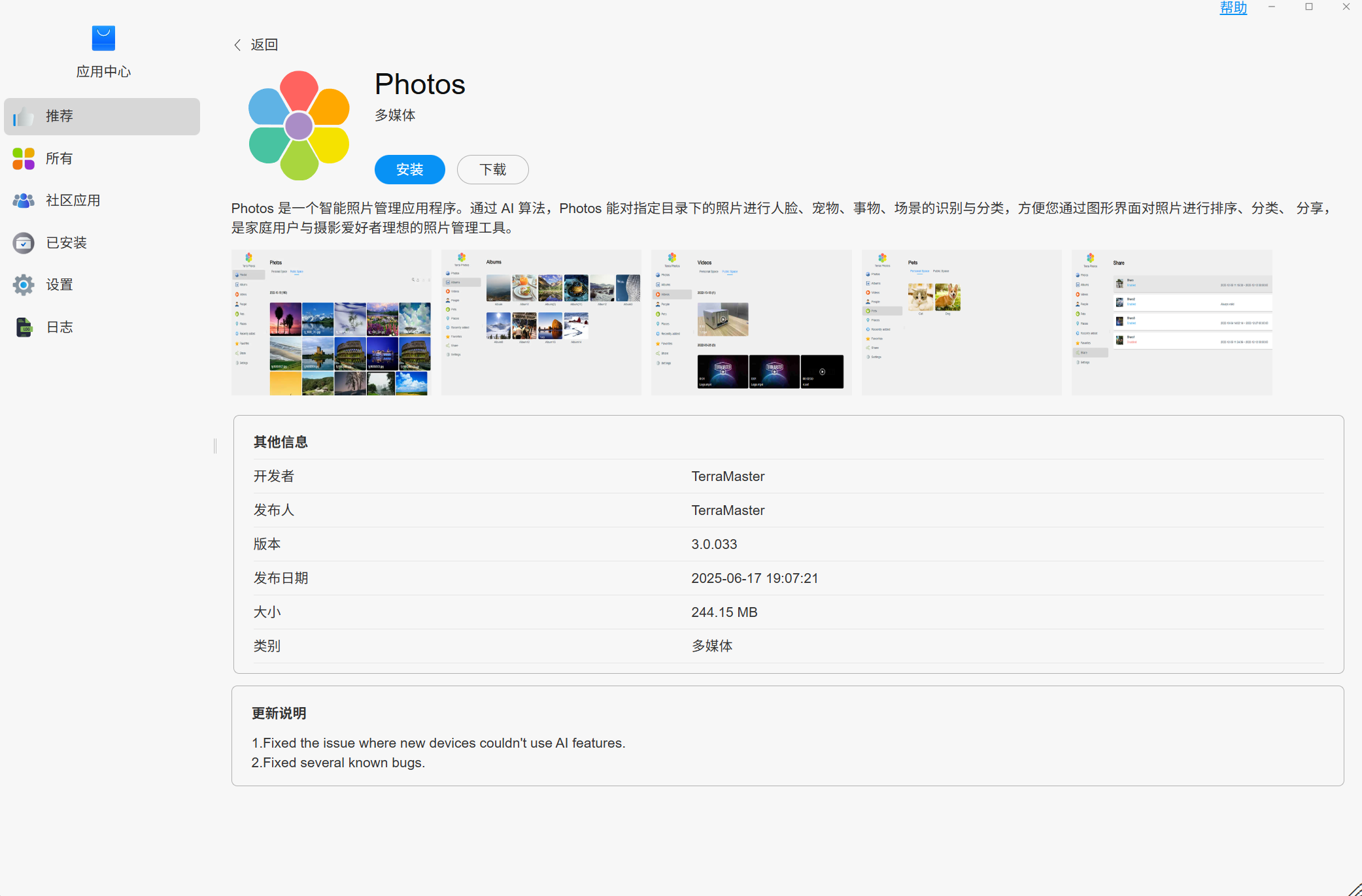
Task: Select 社区应用 in the sidebar
Action: tap(73, 201)
